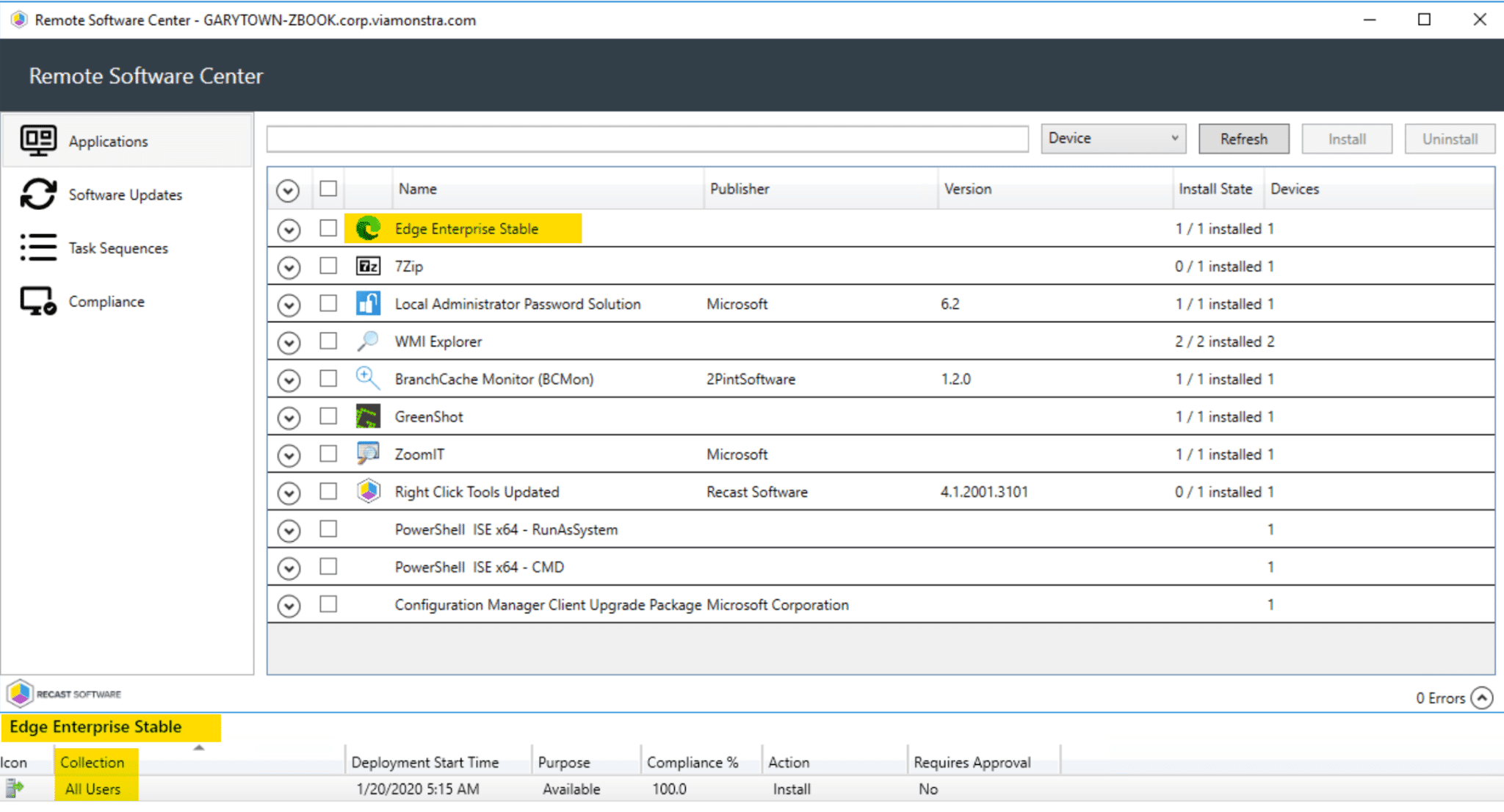The height and width of the screenshot is (812, 1504).
Task: Select the GreenShot row checkbox
Action: click(x=328, y=416)
